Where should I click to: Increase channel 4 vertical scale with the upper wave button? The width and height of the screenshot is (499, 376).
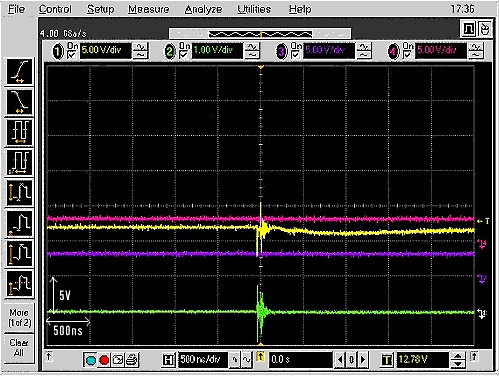pyautogui.click(x=476, y=47)
